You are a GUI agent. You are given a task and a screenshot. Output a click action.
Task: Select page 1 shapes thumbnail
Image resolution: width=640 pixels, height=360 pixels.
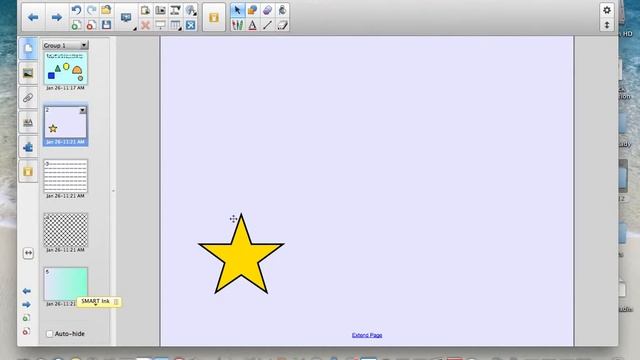tap(65, 68)
